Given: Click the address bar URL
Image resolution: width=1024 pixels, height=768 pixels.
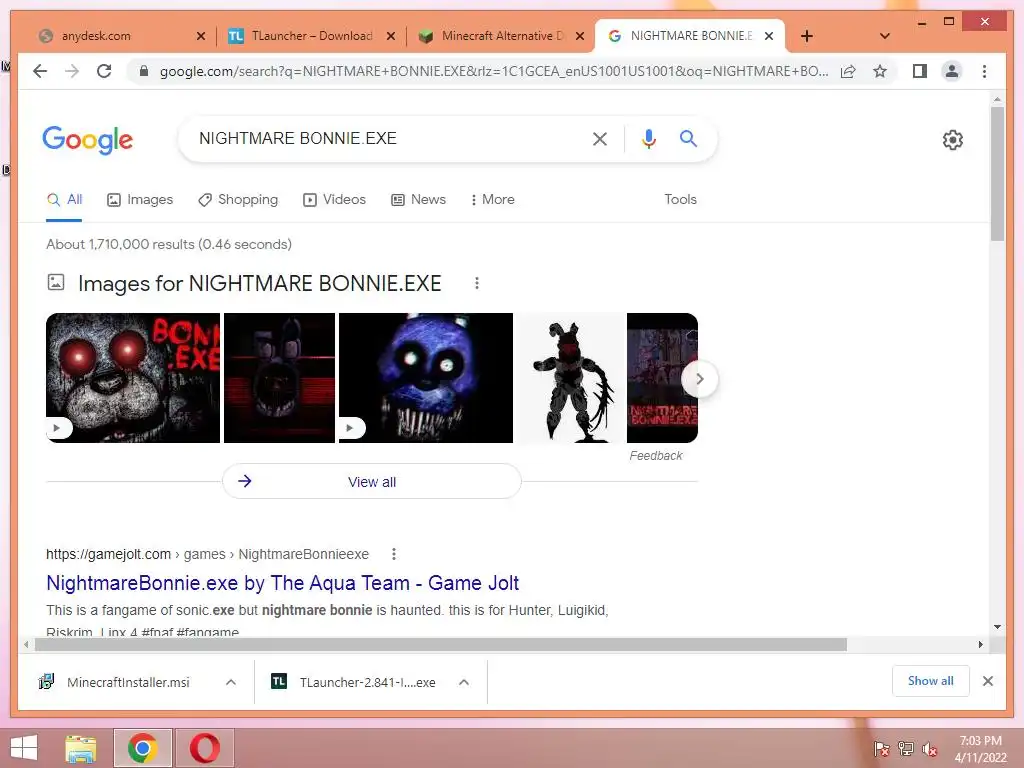Looking at the screenshot, I should point(494,71).
